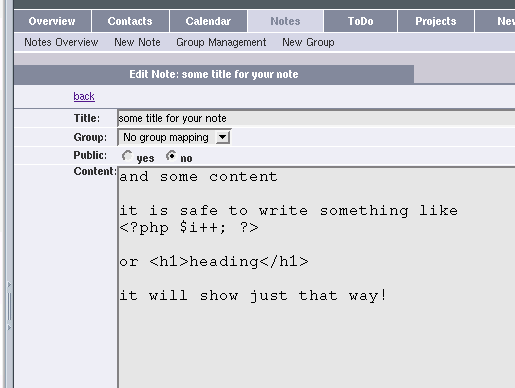This screenshot has width=515, height=388.
Task: Set Public to yes
Action: point(127,156)
